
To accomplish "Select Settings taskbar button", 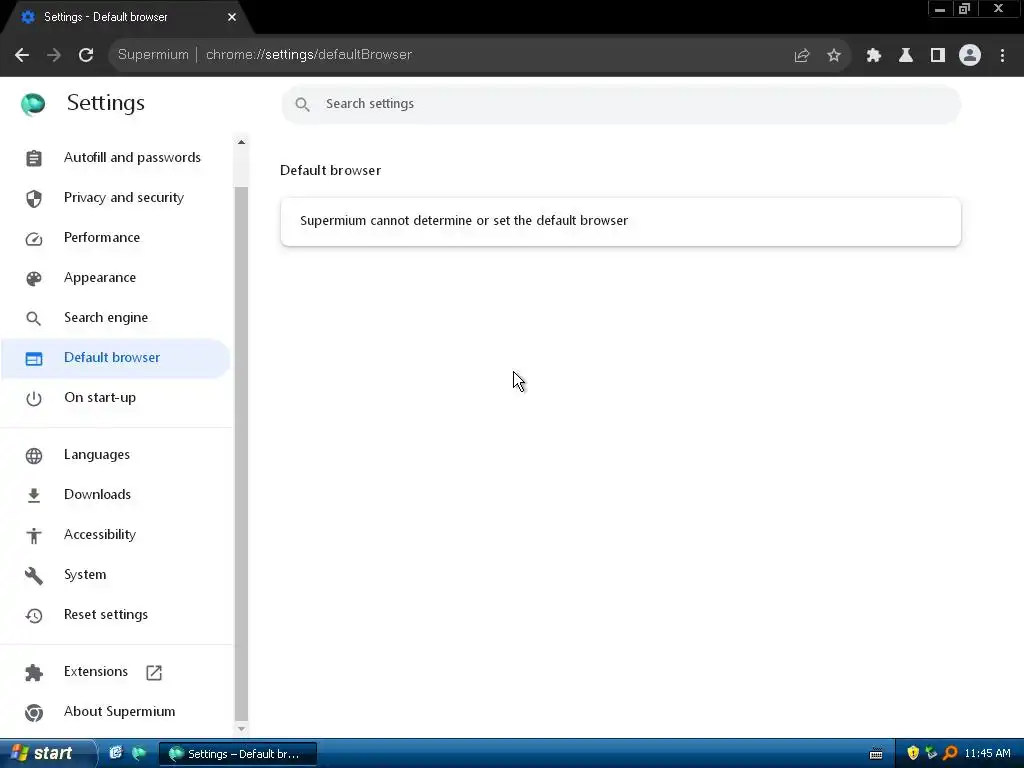I will coord(238,754).
